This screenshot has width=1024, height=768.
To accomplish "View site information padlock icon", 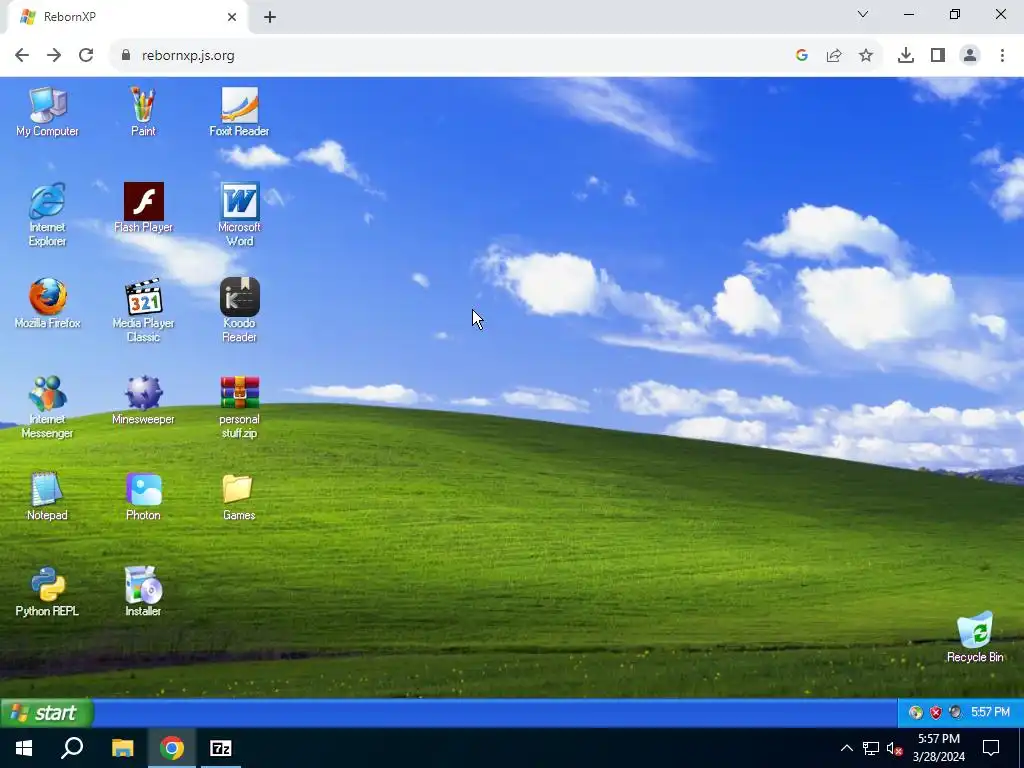I will [x=126, y=56].
